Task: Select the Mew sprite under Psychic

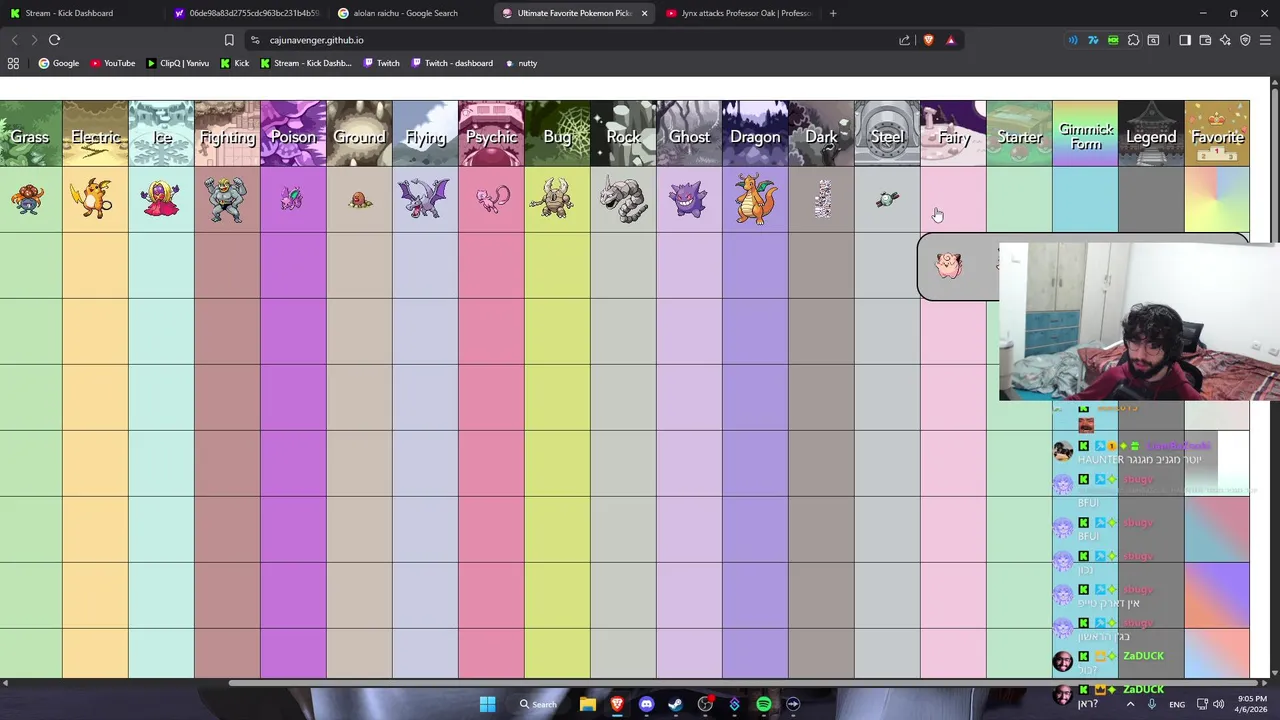Action: tap(491, 199)
